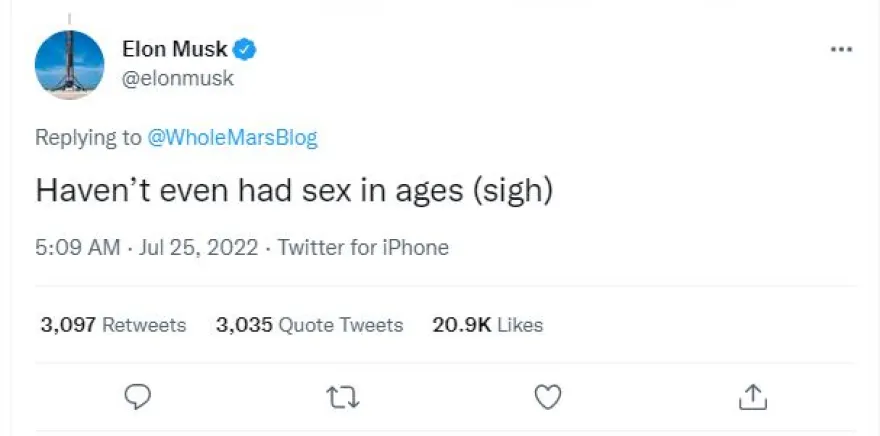Open the three-dot more options menu
The image size is (880, 436).
coord(842,49)
